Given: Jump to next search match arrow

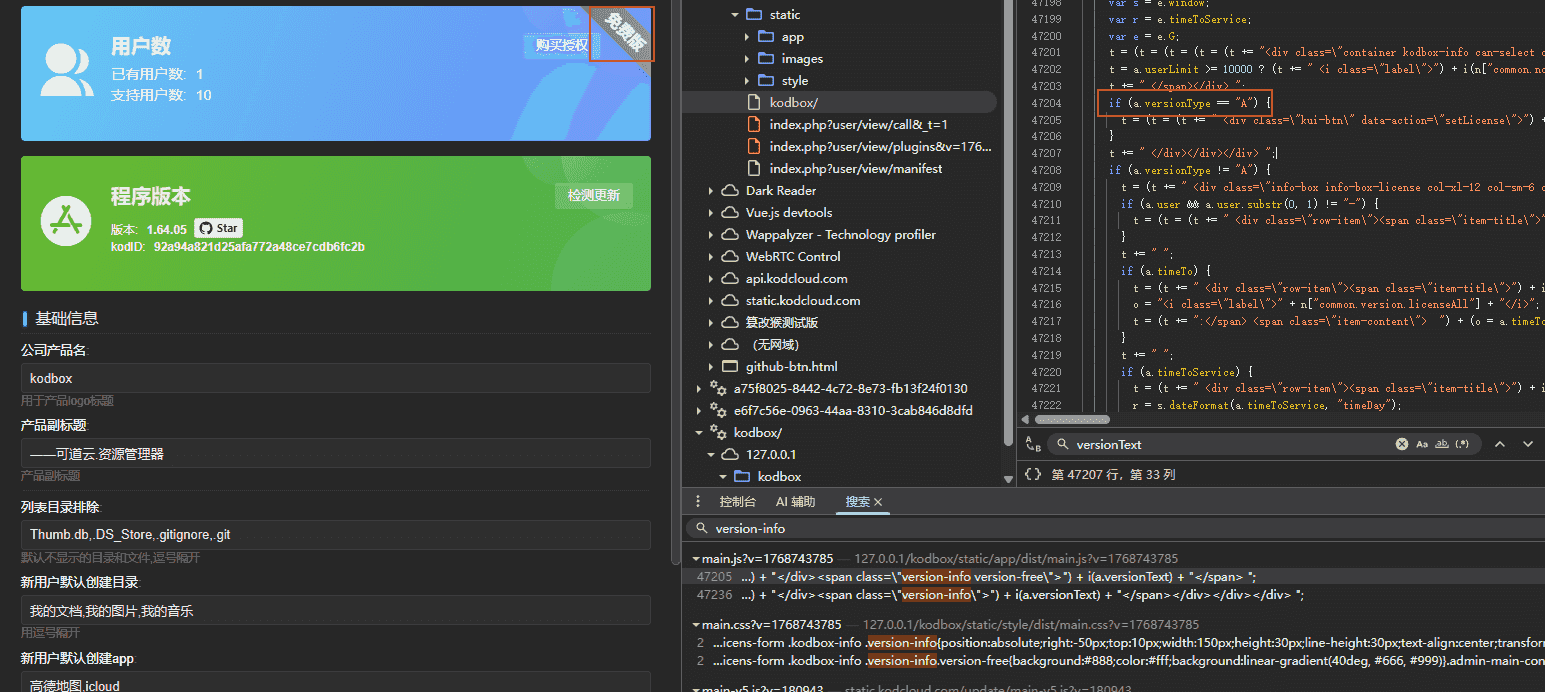Looking at the screenshot, I should click(1528, 444).
